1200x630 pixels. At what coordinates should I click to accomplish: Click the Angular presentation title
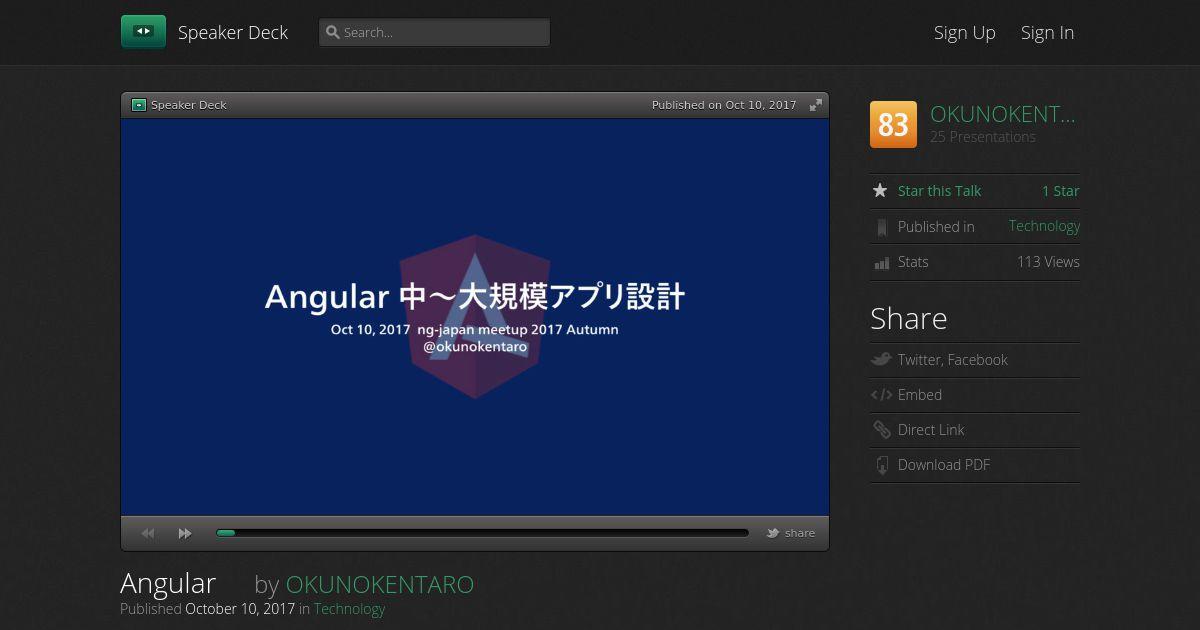point(168,584)
